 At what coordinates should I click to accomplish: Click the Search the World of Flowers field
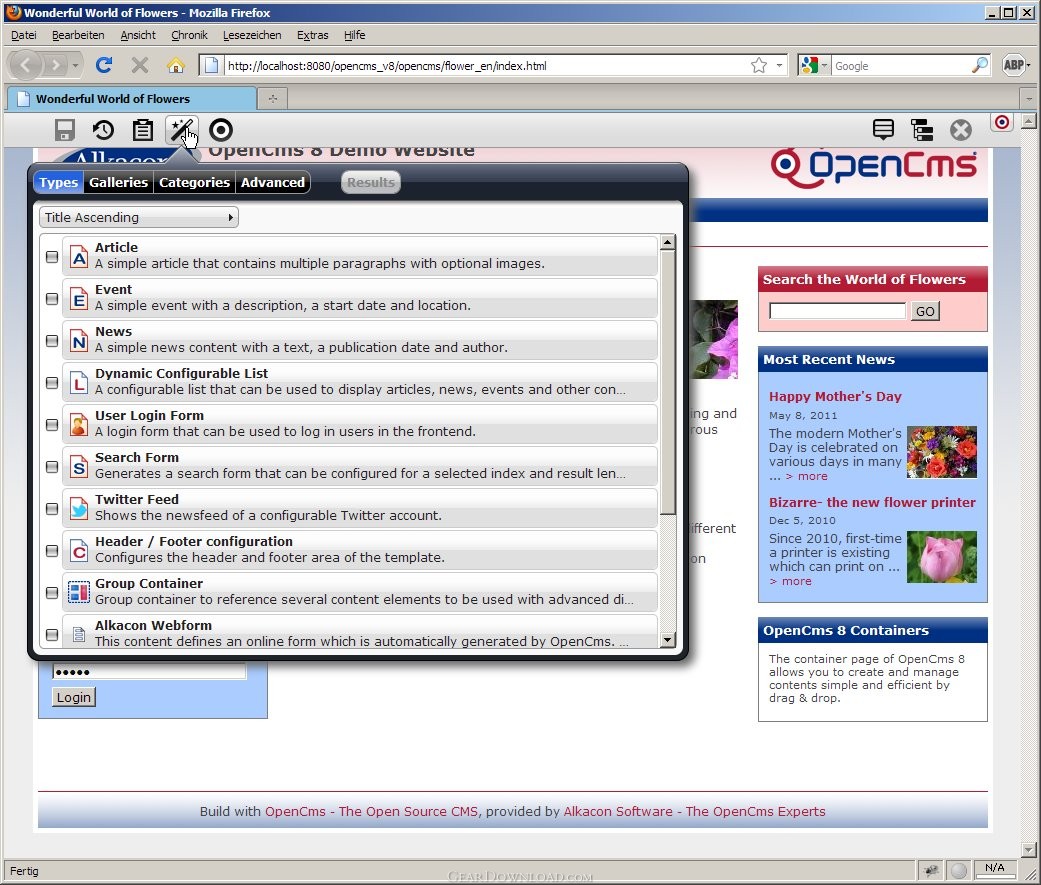point(837,311)
